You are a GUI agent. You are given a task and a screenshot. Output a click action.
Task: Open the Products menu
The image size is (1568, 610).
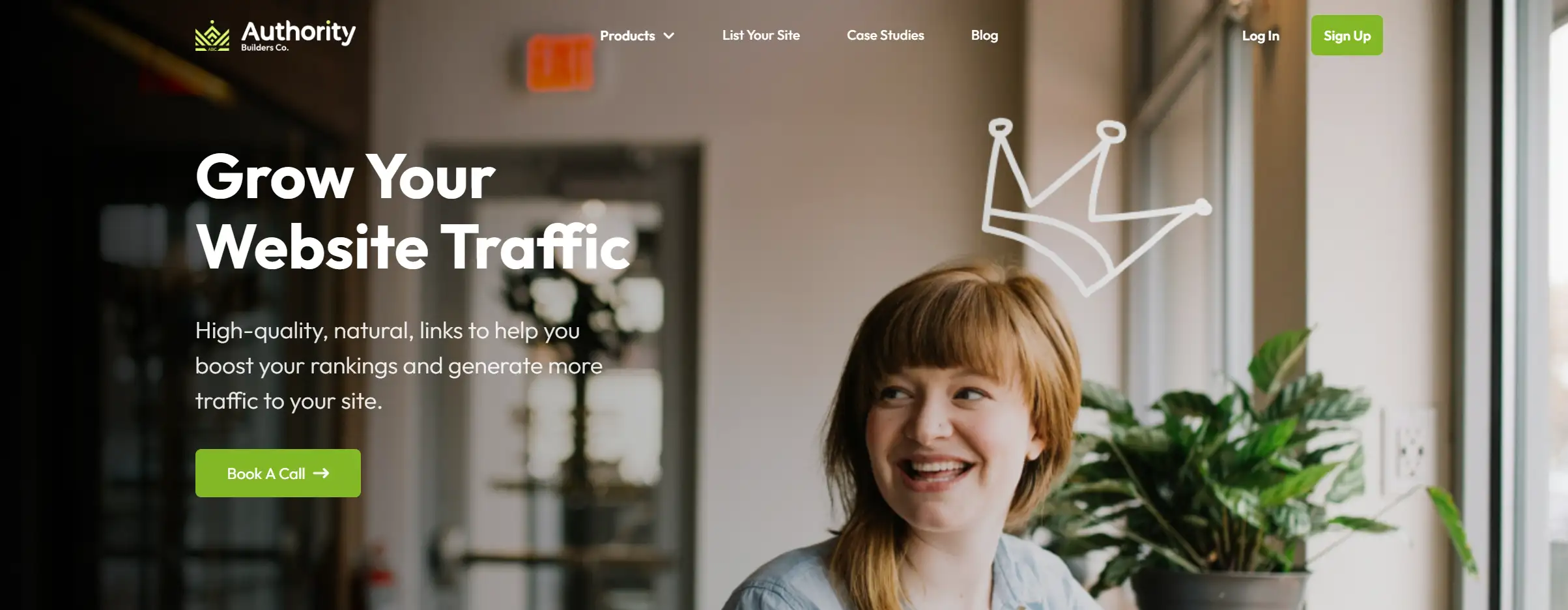point(636,36)
